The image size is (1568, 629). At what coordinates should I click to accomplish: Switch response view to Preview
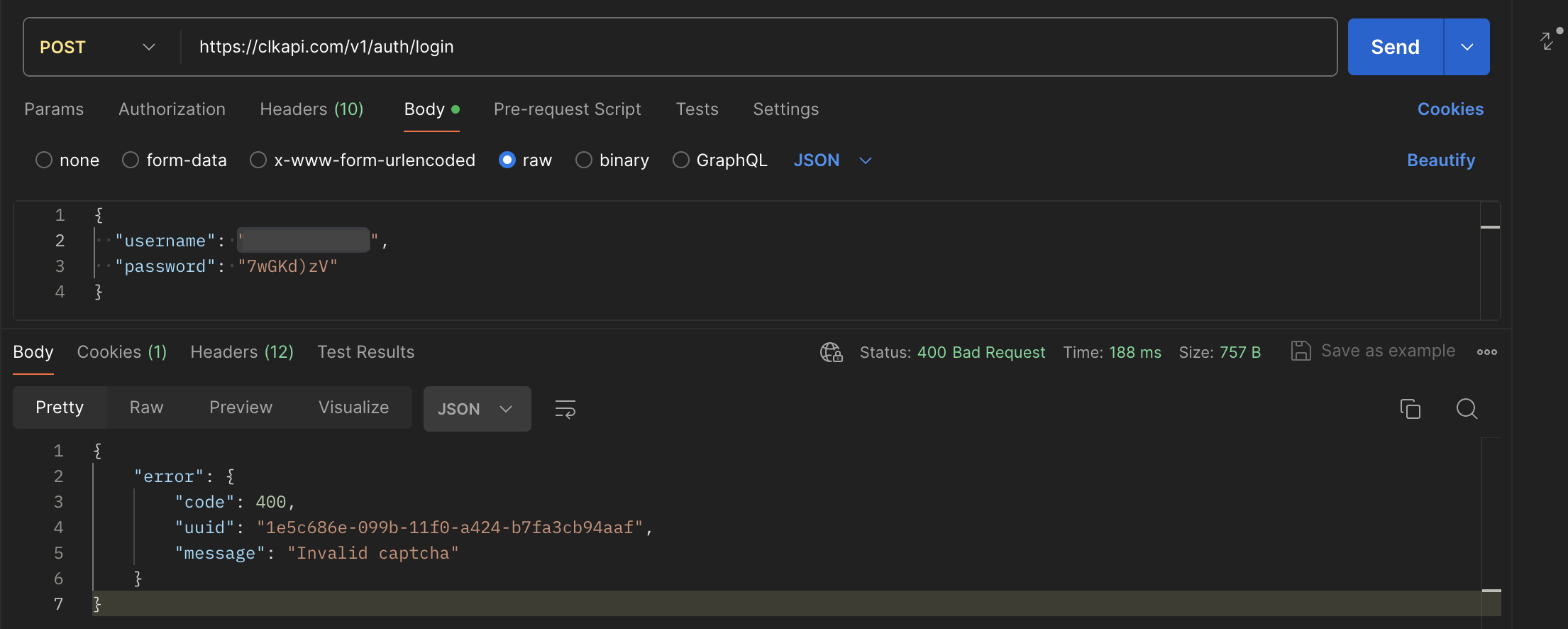coord(241,408)
